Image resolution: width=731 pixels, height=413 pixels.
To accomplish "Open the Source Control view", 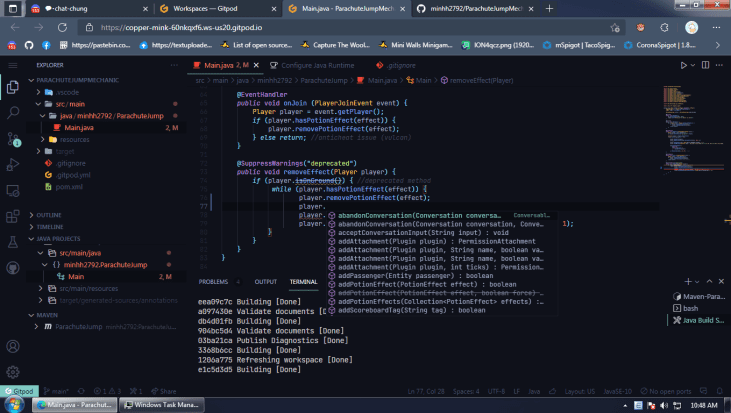I will pos(13,139).
